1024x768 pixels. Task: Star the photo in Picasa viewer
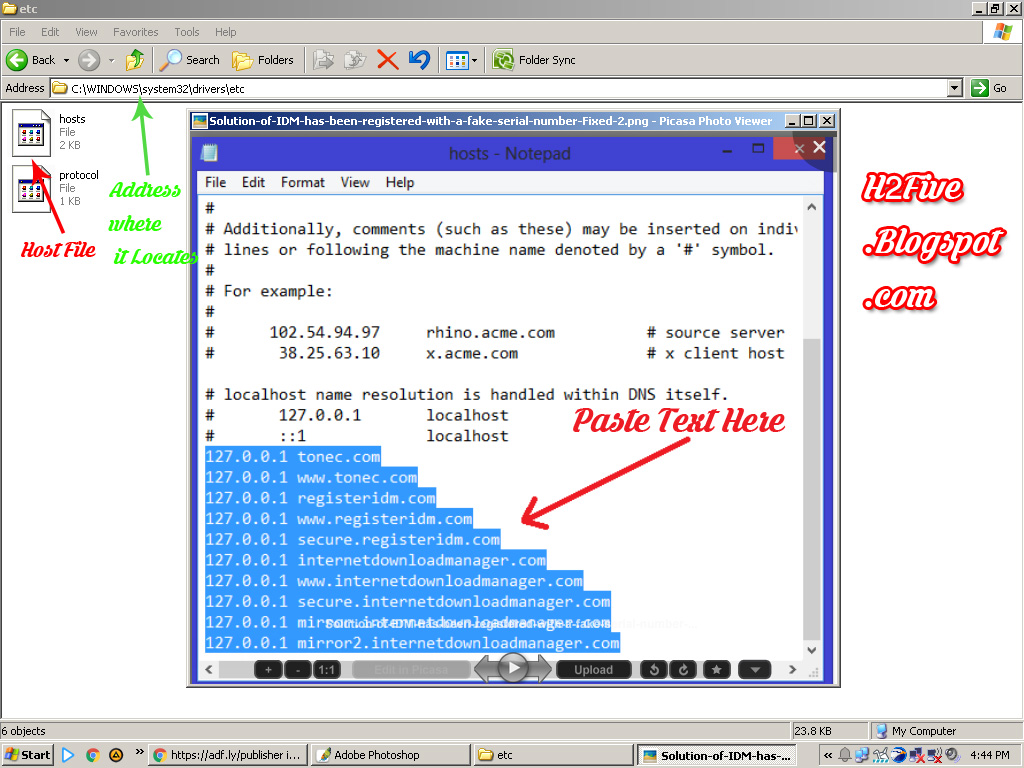[716, 669]
